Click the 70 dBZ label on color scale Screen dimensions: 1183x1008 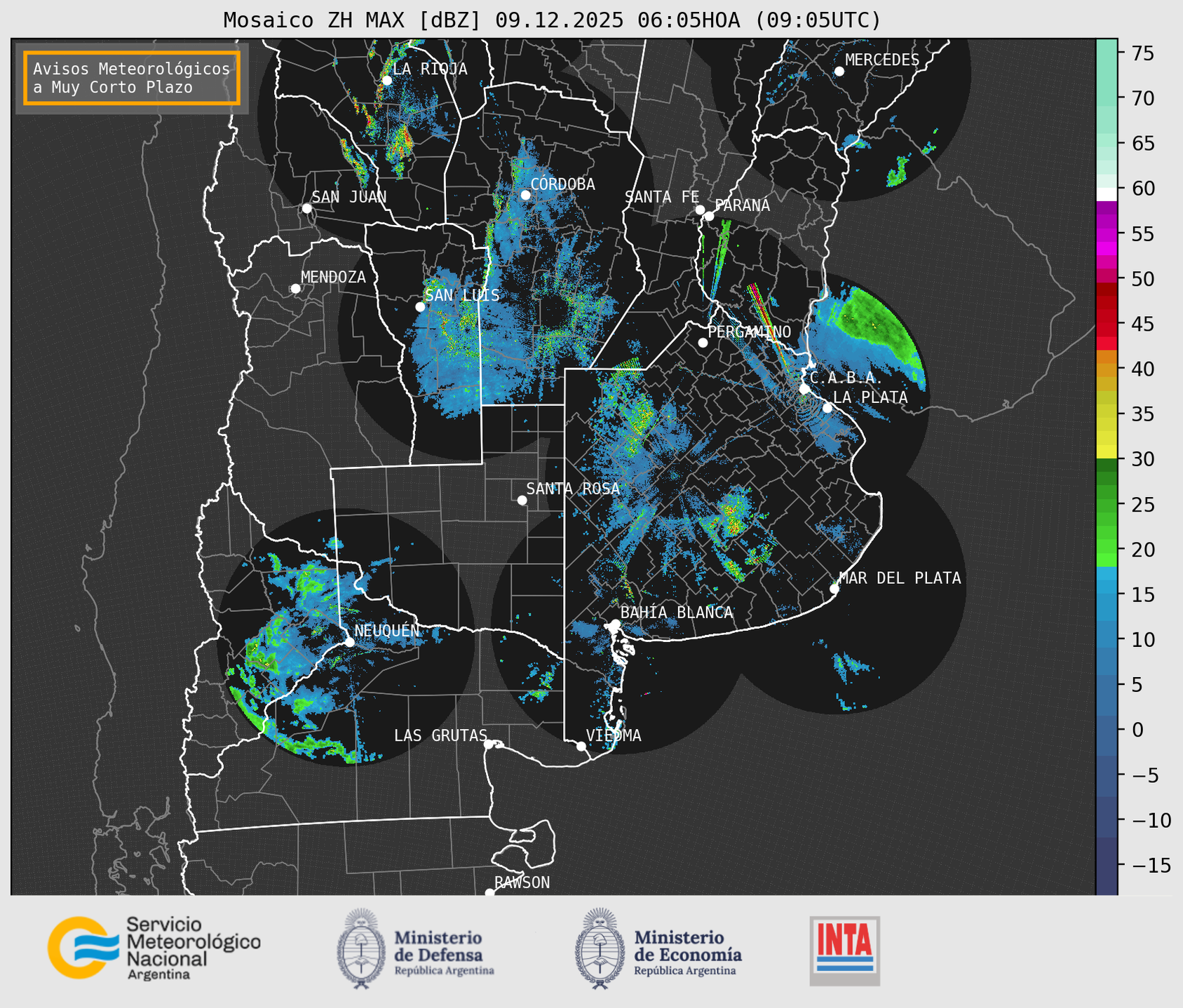pos(1142,99)
